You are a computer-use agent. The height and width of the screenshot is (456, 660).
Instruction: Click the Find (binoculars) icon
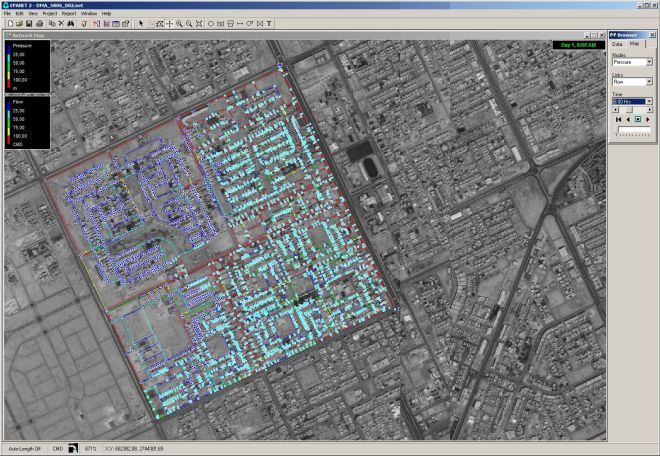click(71, 23)
